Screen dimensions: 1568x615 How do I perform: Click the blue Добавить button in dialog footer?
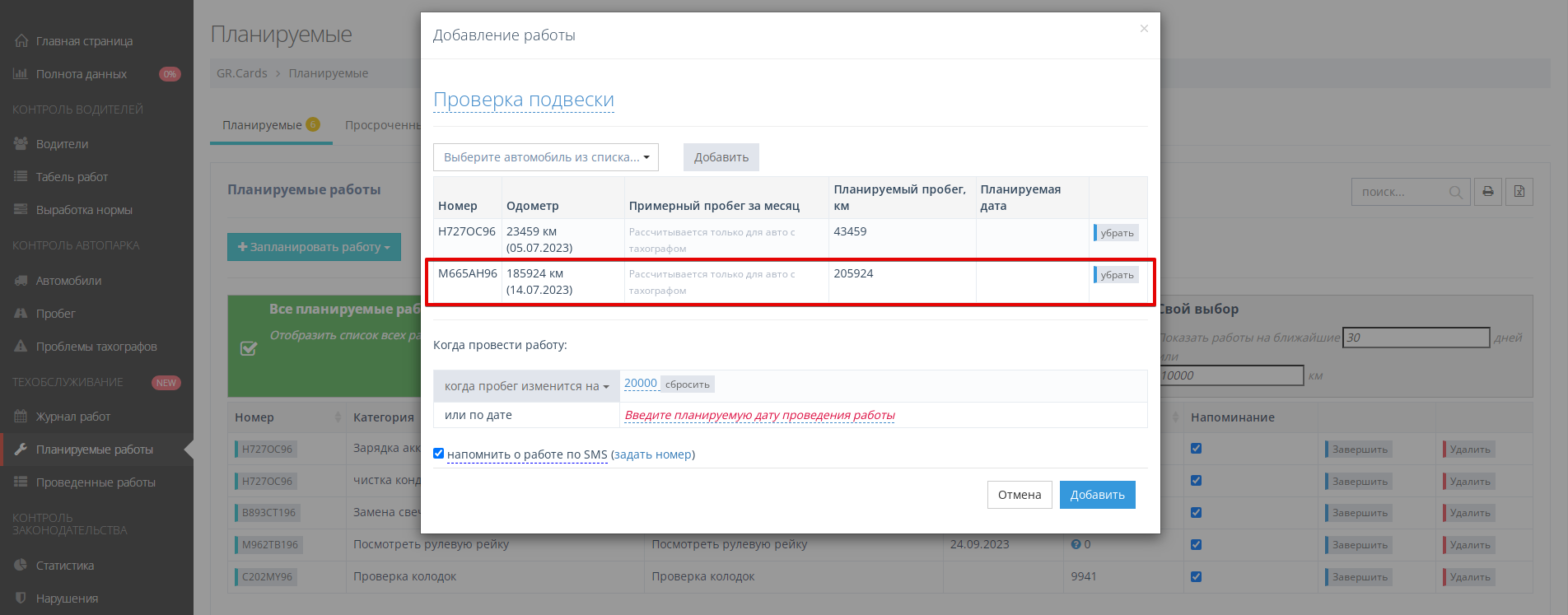pyautogui.click(x=1097, y=495)
